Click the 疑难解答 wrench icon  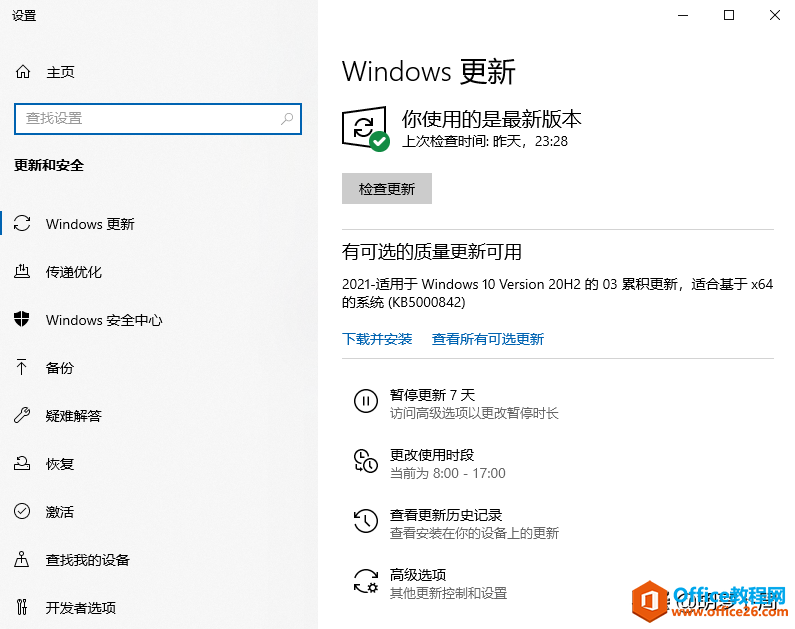click(x=22, y=415)
